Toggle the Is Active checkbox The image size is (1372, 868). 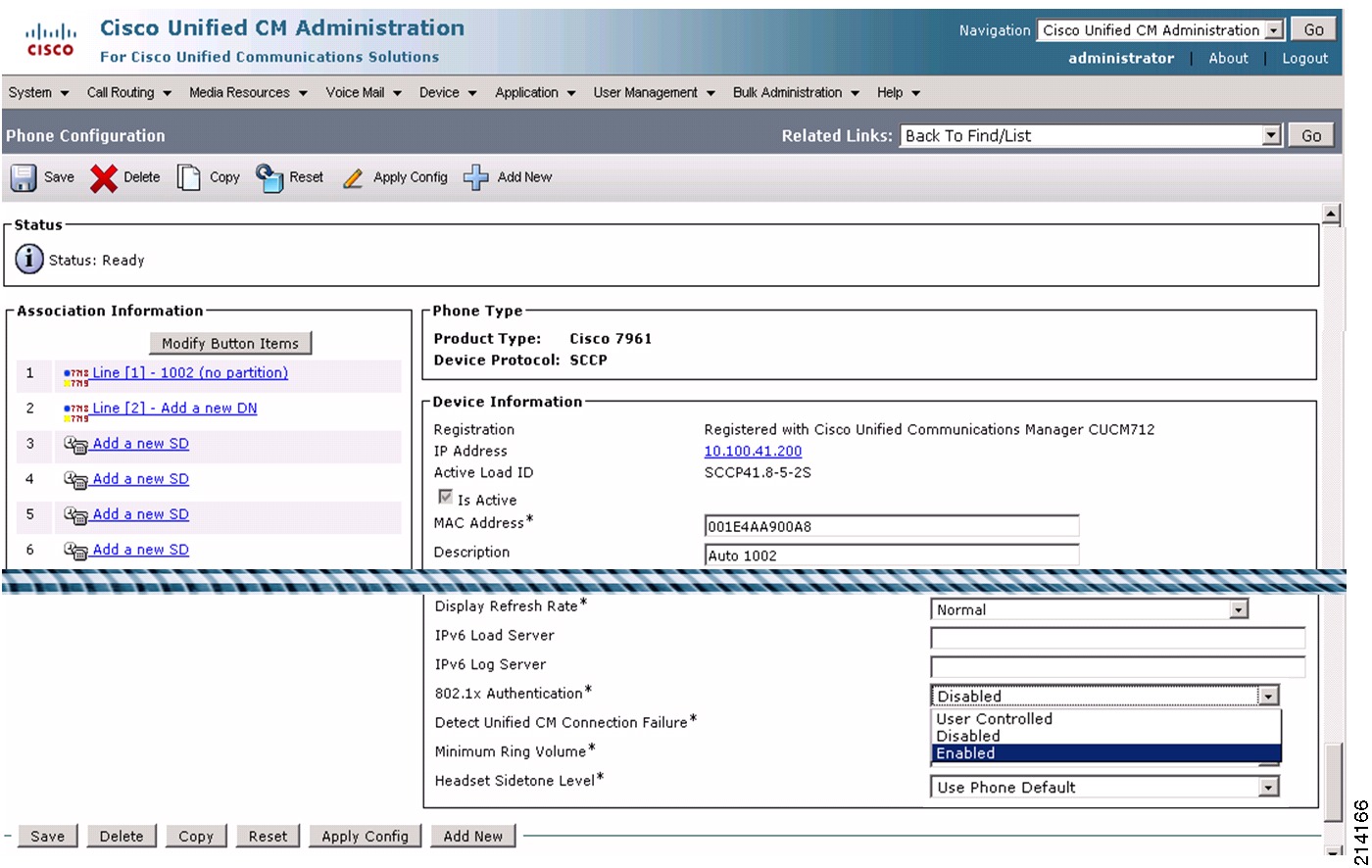[445, 498]
